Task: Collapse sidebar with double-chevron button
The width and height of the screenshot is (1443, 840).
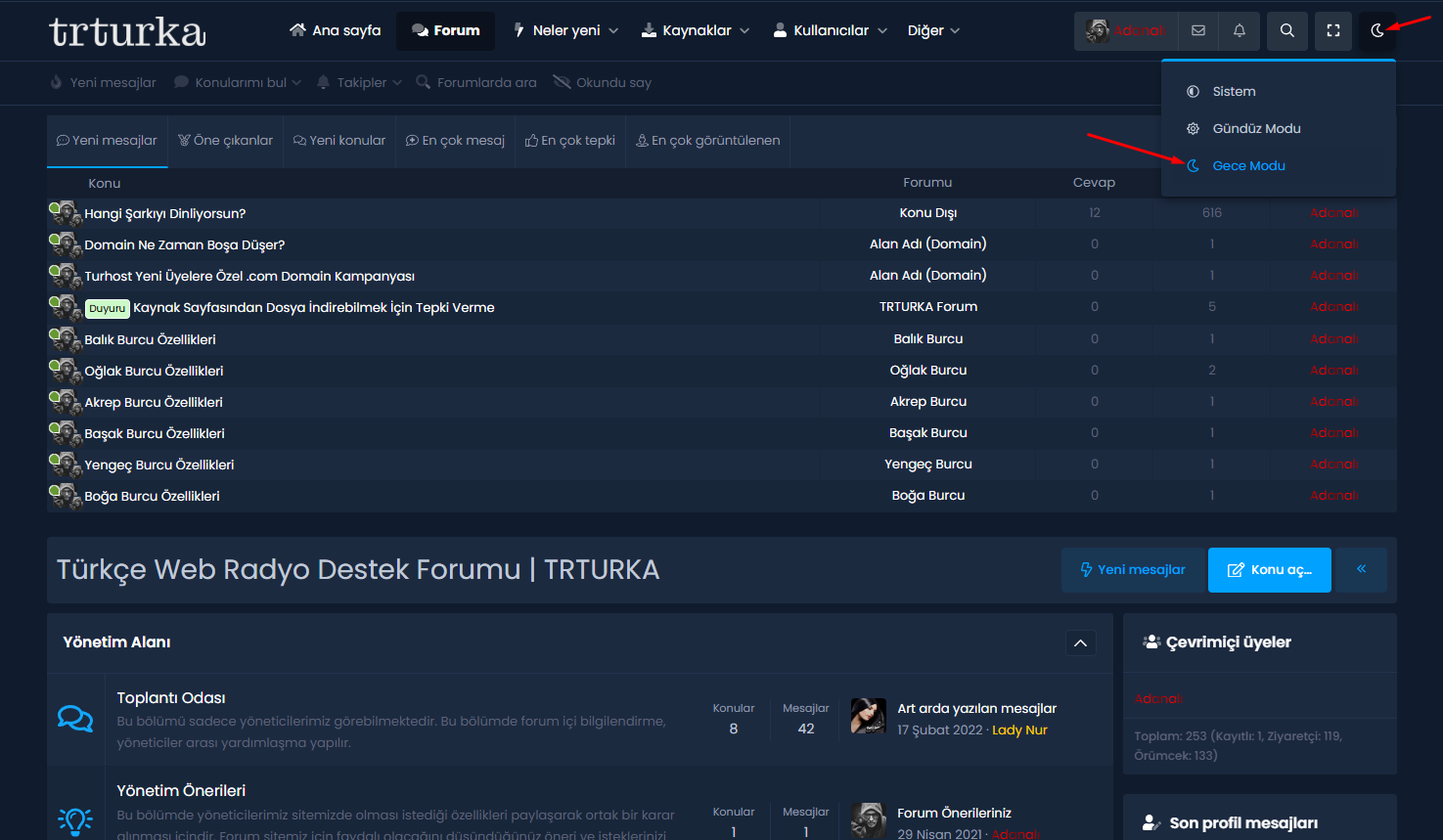Action: point(1361,569)
